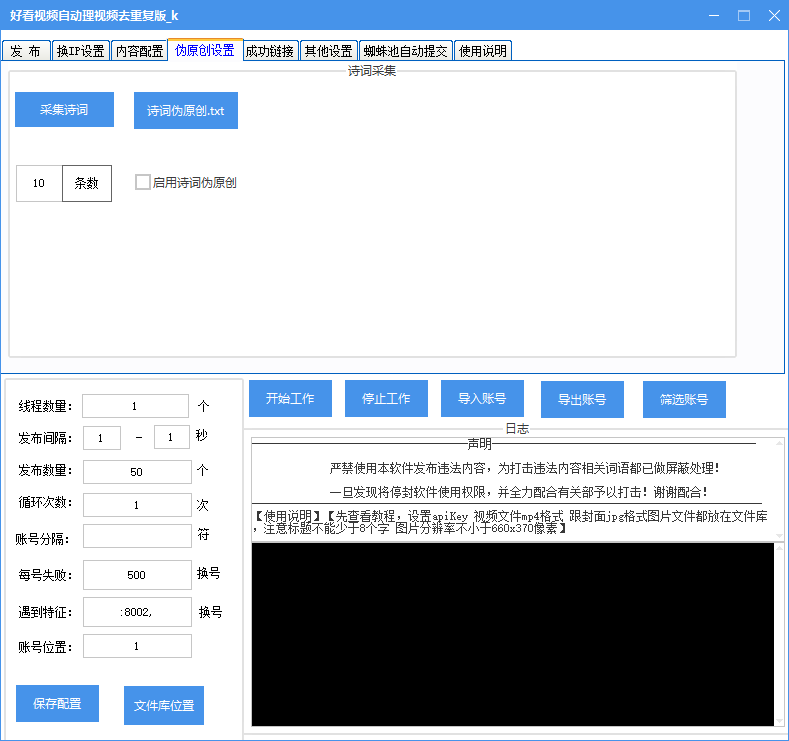Click the poem count box showing 10

pos(39,183)
